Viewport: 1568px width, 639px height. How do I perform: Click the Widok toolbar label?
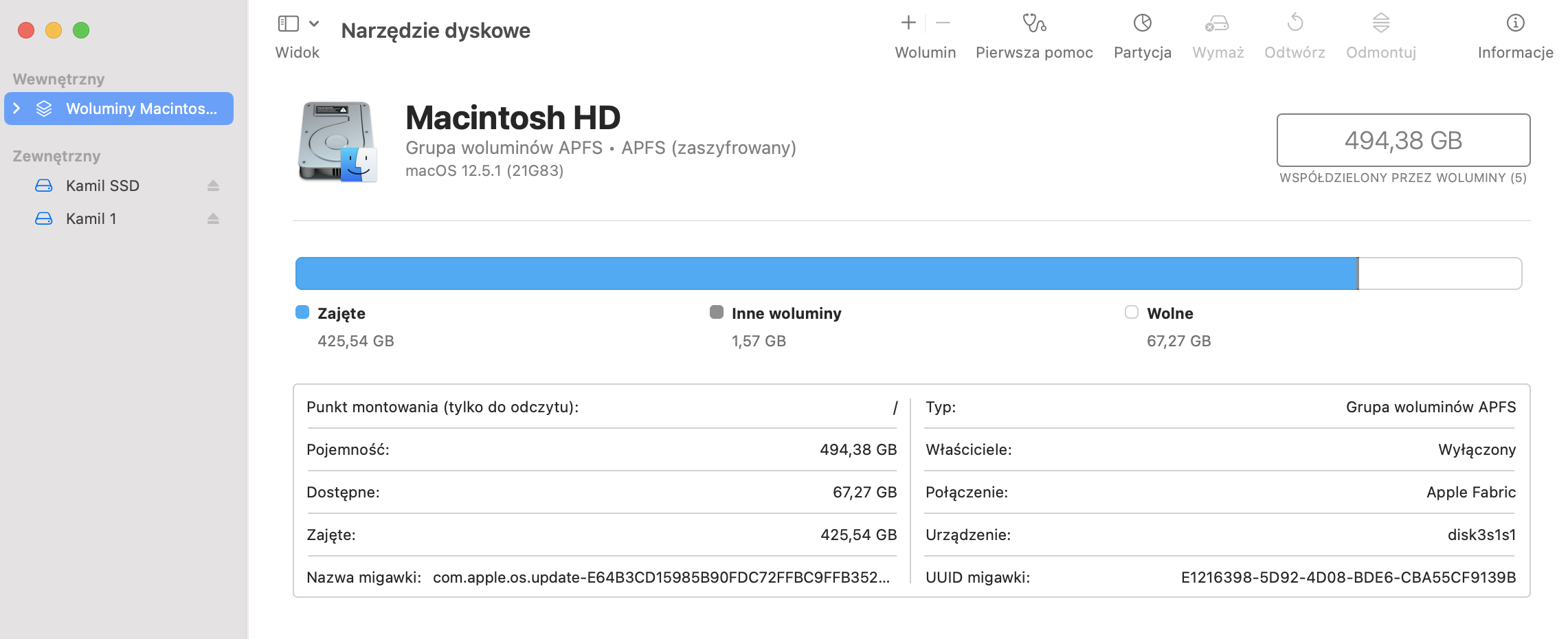pyautogui.click(x=298, y=53)
